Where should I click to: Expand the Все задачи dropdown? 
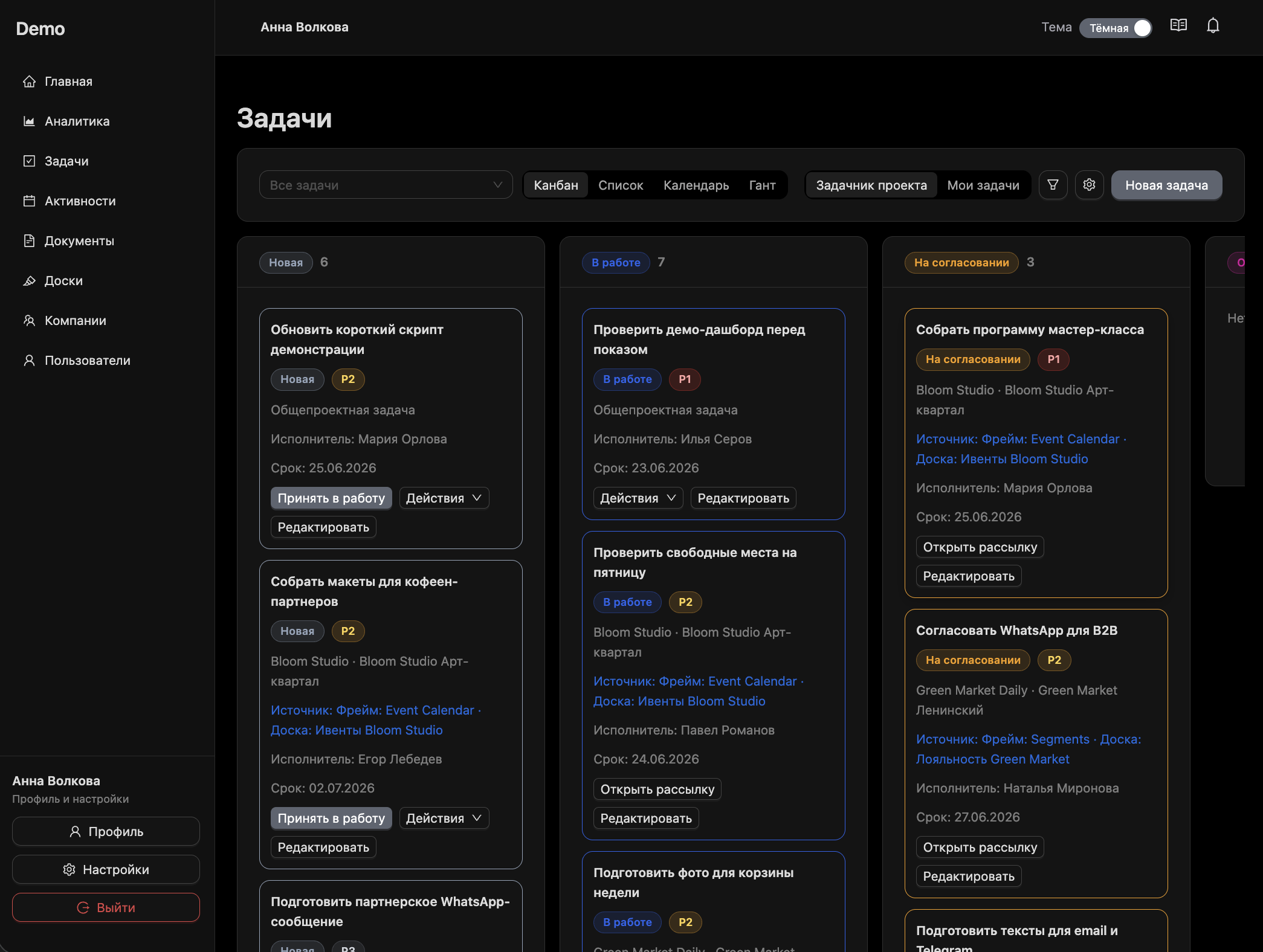[386, 185]
